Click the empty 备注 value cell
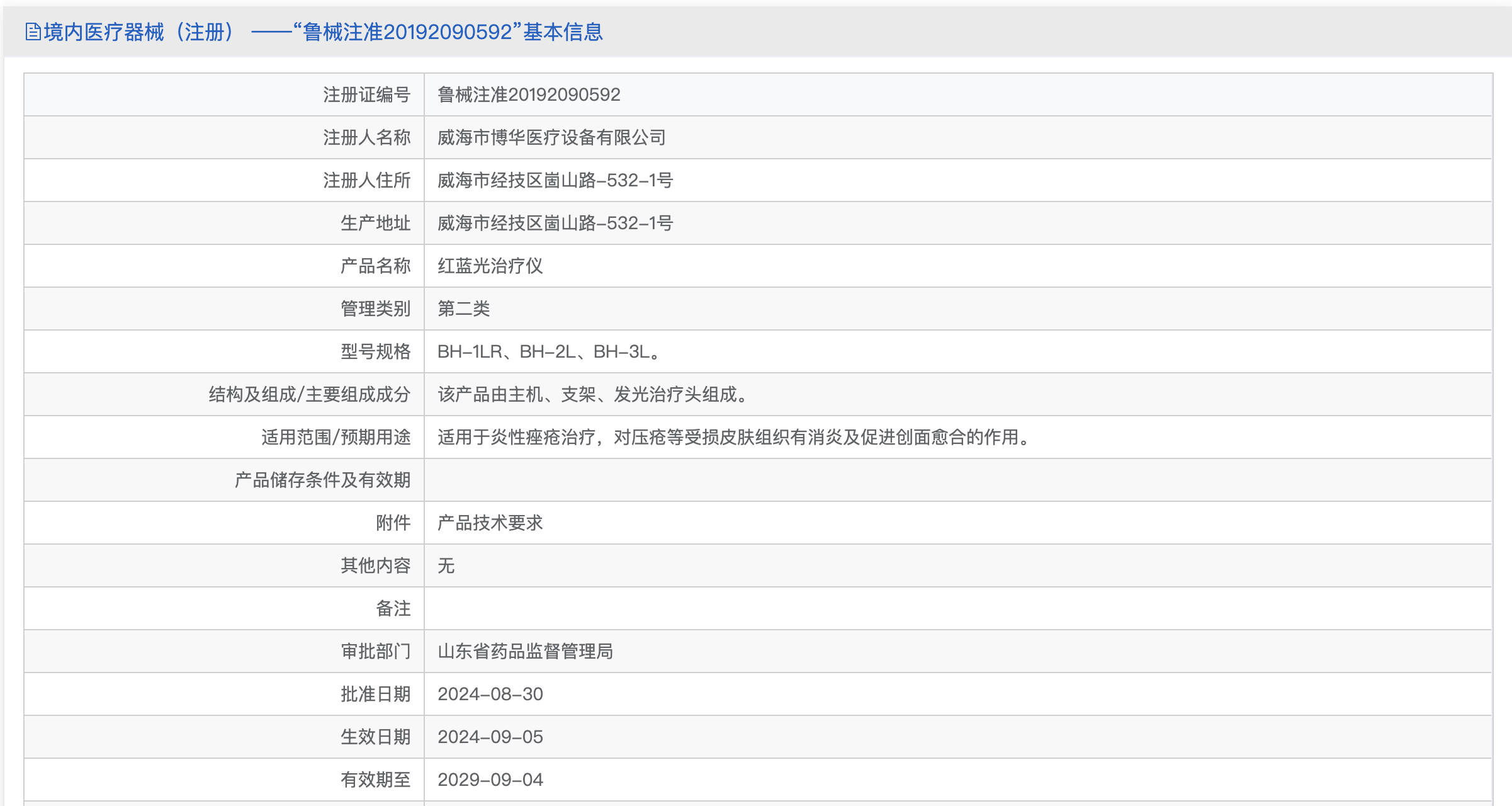The width and height of the screenshot is (1512, 806). coord(957,608)
